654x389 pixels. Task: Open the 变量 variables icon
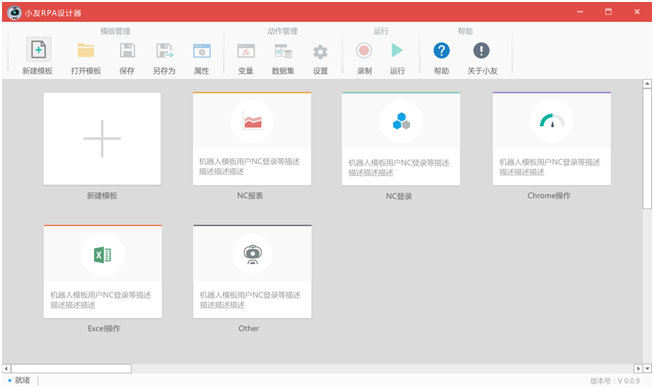coord(246,51)
